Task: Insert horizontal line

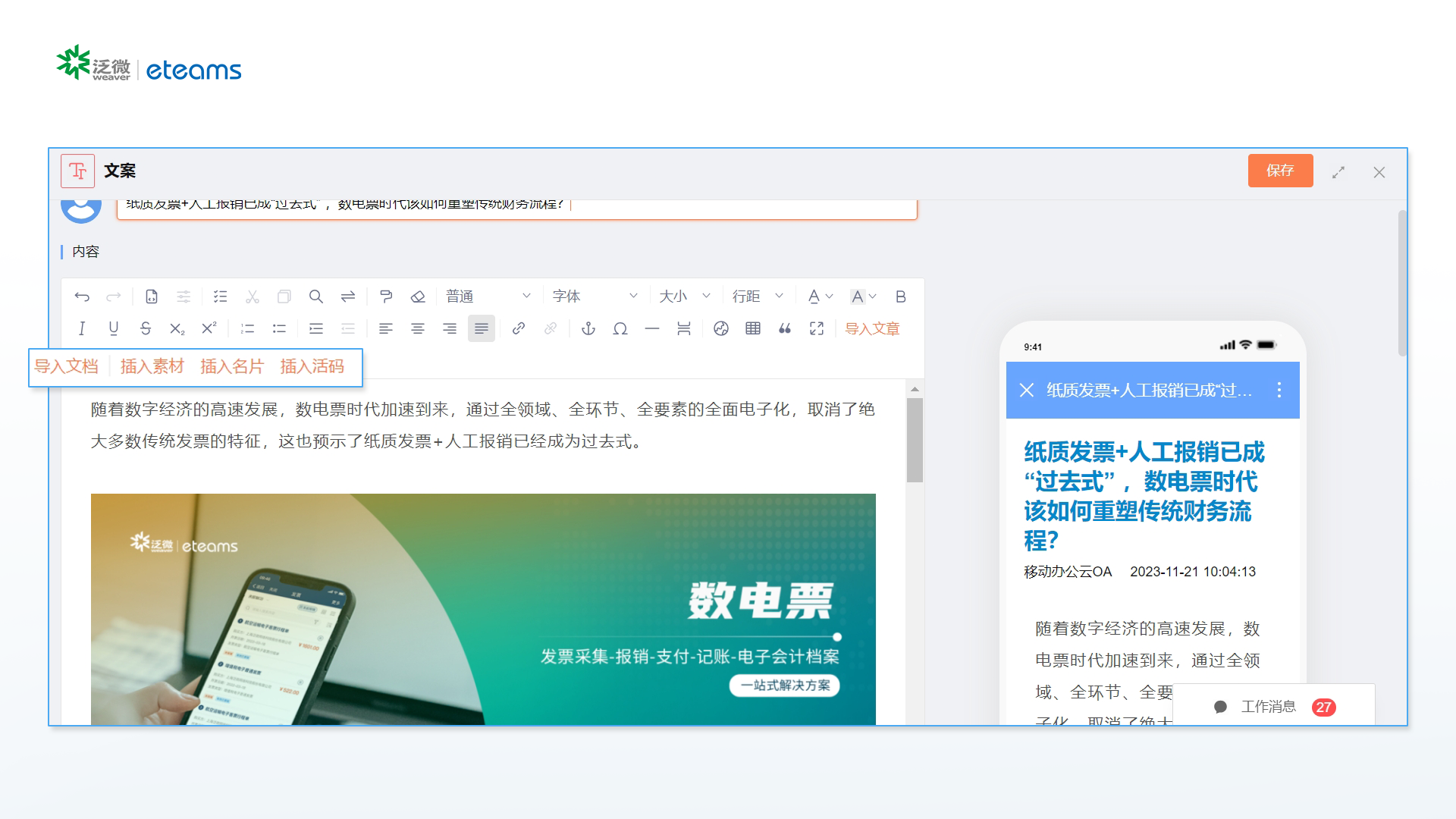Action: [652, 328]
